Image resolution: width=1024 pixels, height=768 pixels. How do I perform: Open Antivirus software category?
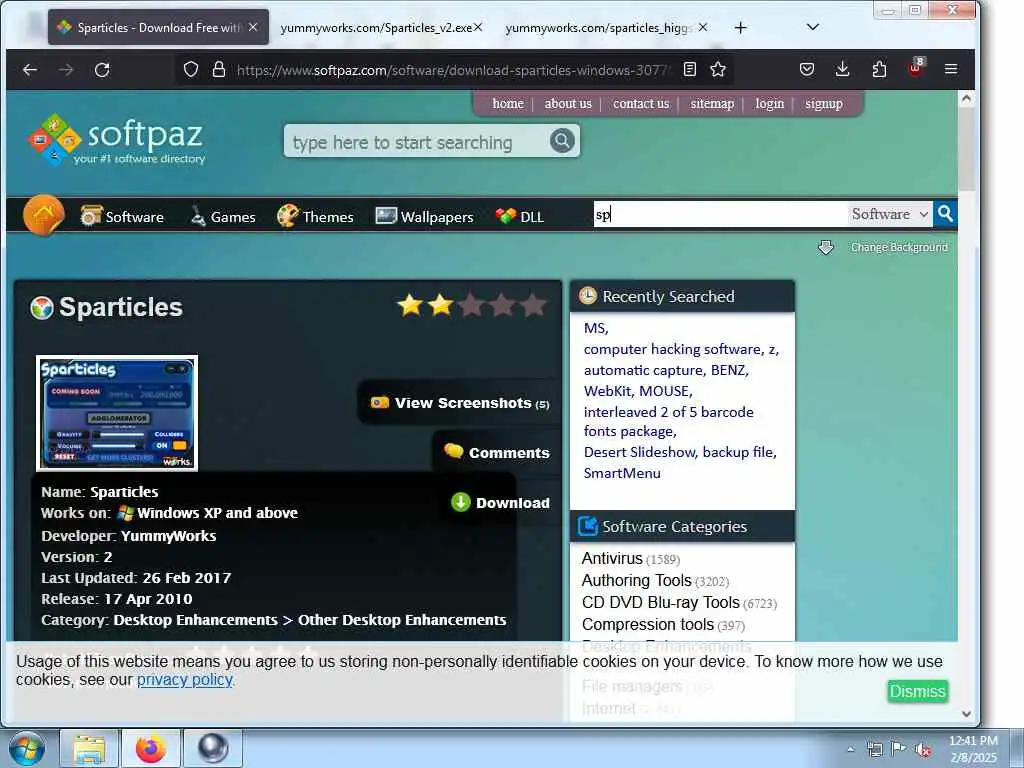pos(612,558)
